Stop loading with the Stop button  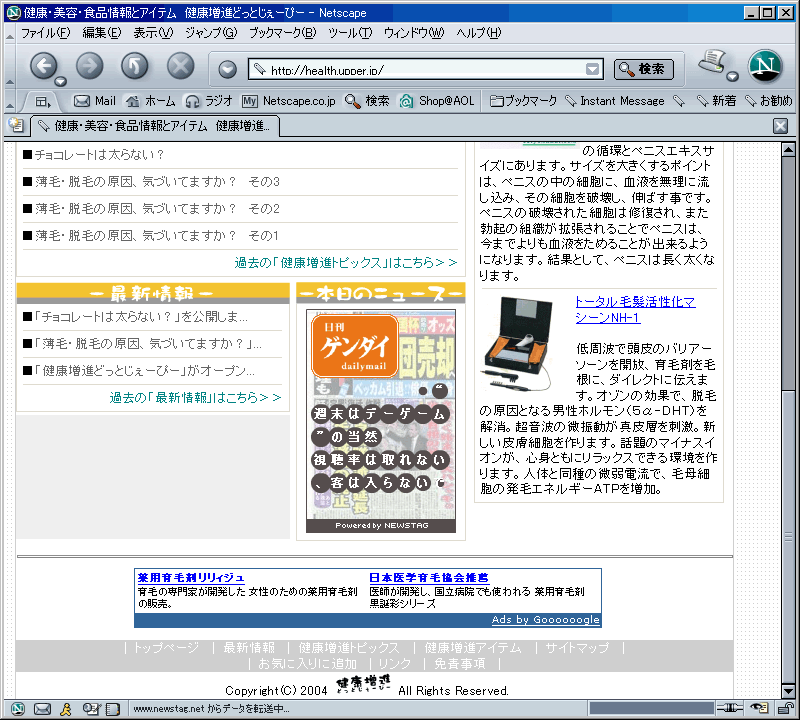point(181,66)
